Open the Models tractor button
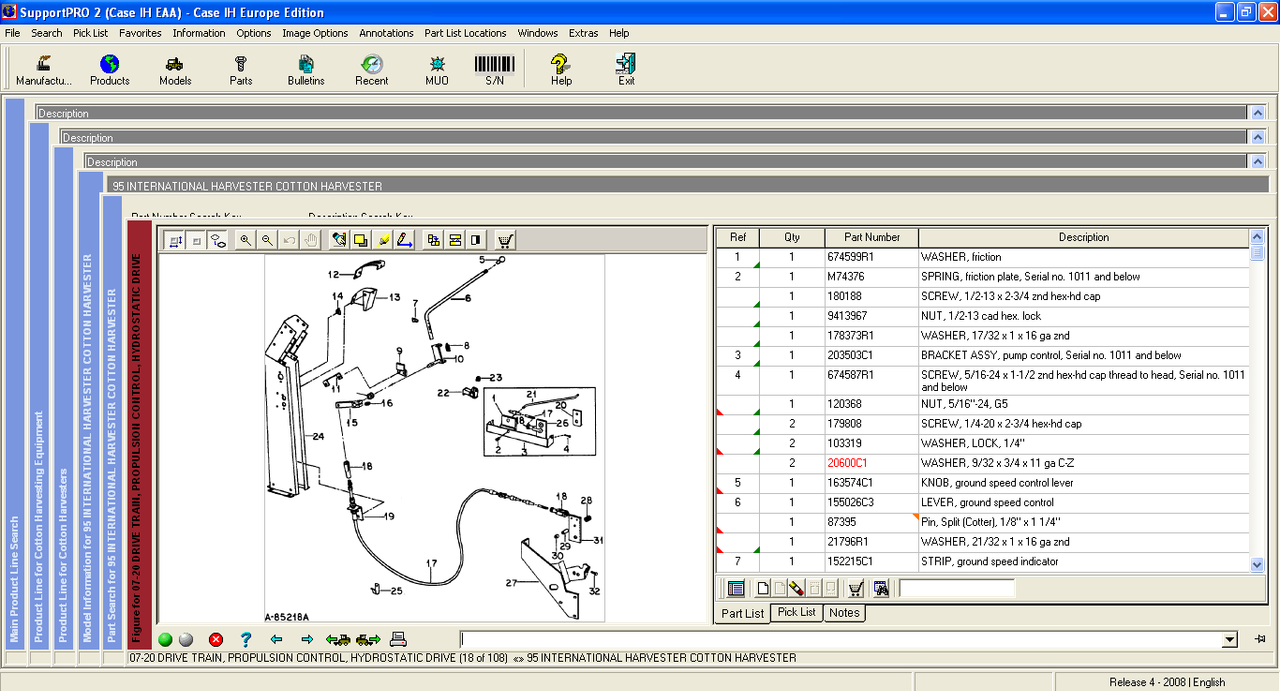This screenshot has height=691, width=1280. [x=175, y=70]
